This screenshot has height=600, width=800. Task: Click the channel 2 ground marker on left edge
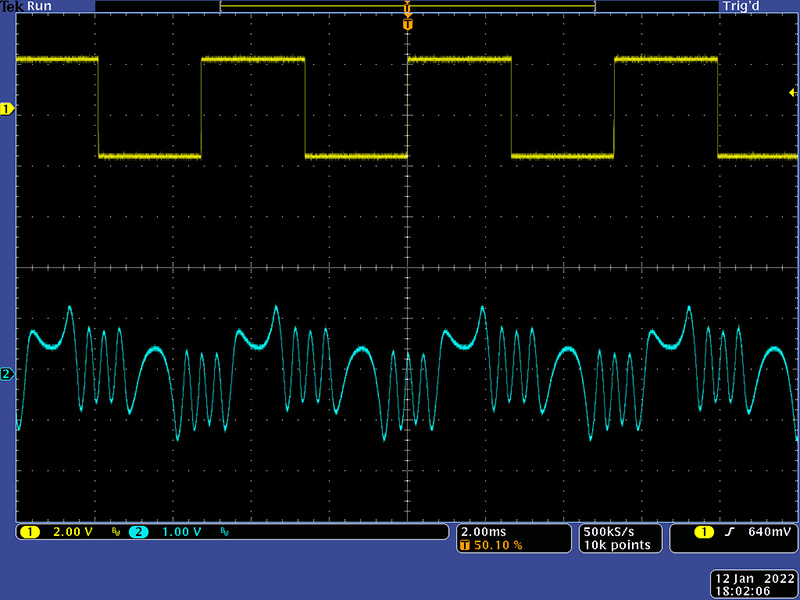[x=7, y=374]
